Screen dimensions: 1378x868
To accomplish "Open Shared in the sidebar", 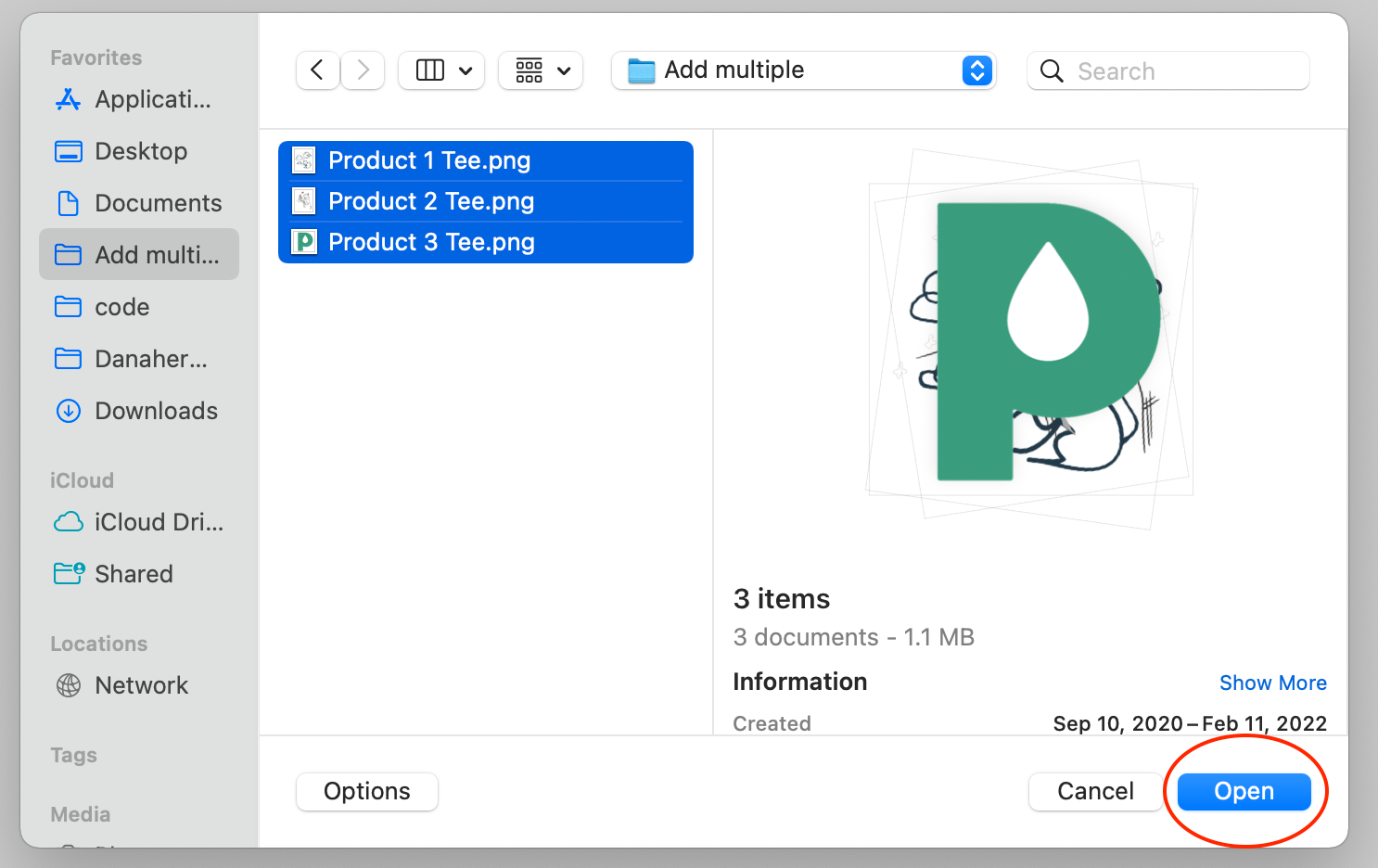I will click(x=139, y=574).
